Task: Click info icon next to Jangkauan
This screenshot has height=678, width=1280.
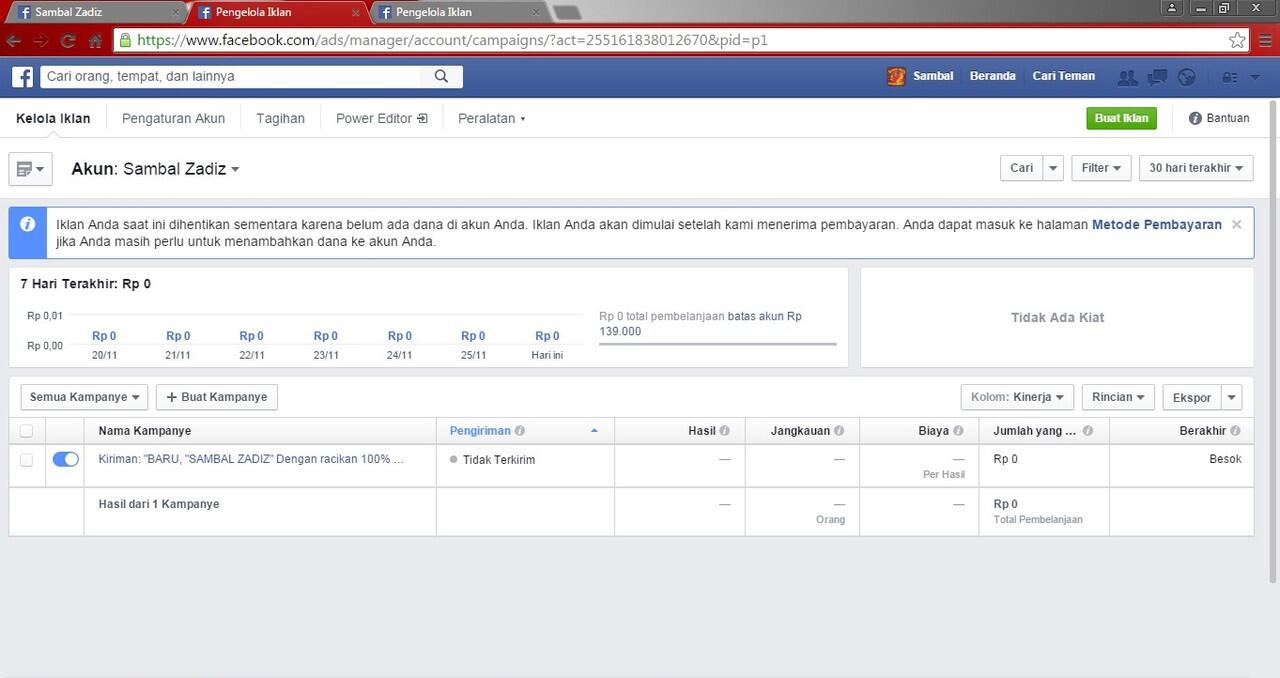Action: (839, 431)
